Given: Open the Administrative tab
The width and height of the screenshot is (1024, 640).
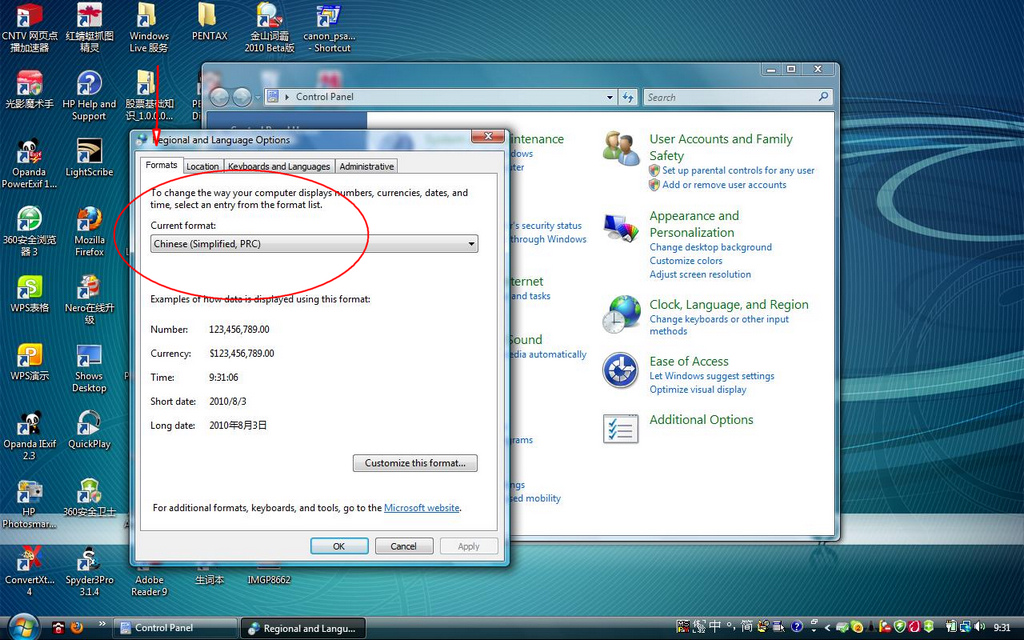Looking at the screenshot, I should 366,167.
